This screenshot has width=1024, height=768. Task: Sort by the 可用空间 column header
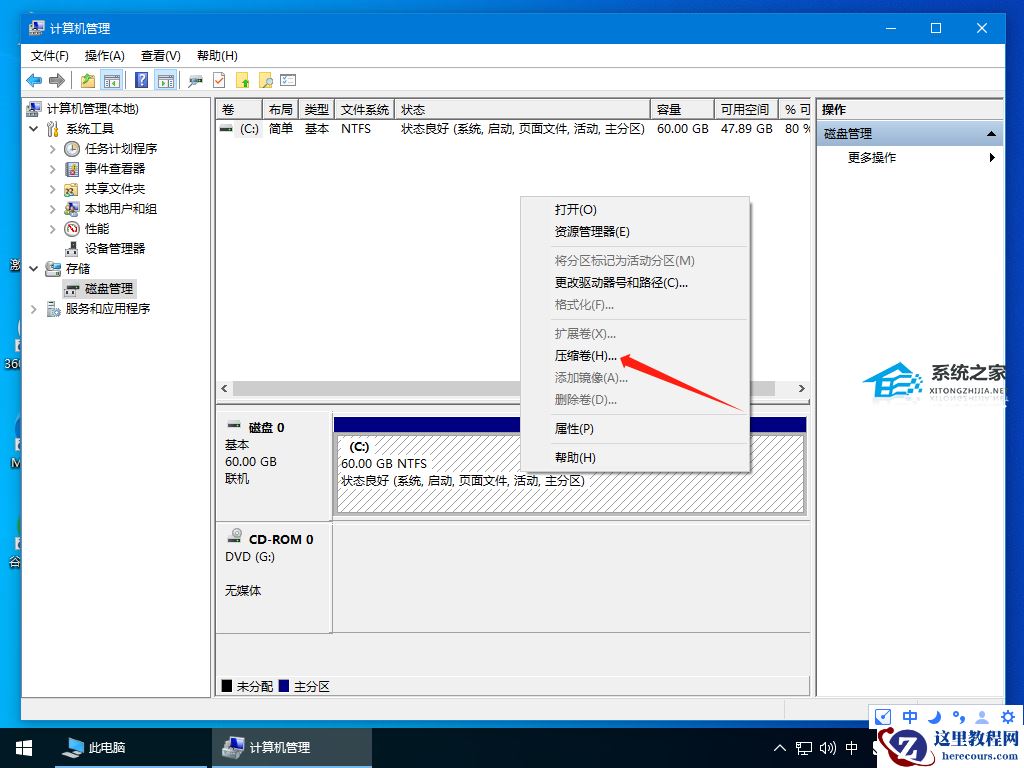747,109
